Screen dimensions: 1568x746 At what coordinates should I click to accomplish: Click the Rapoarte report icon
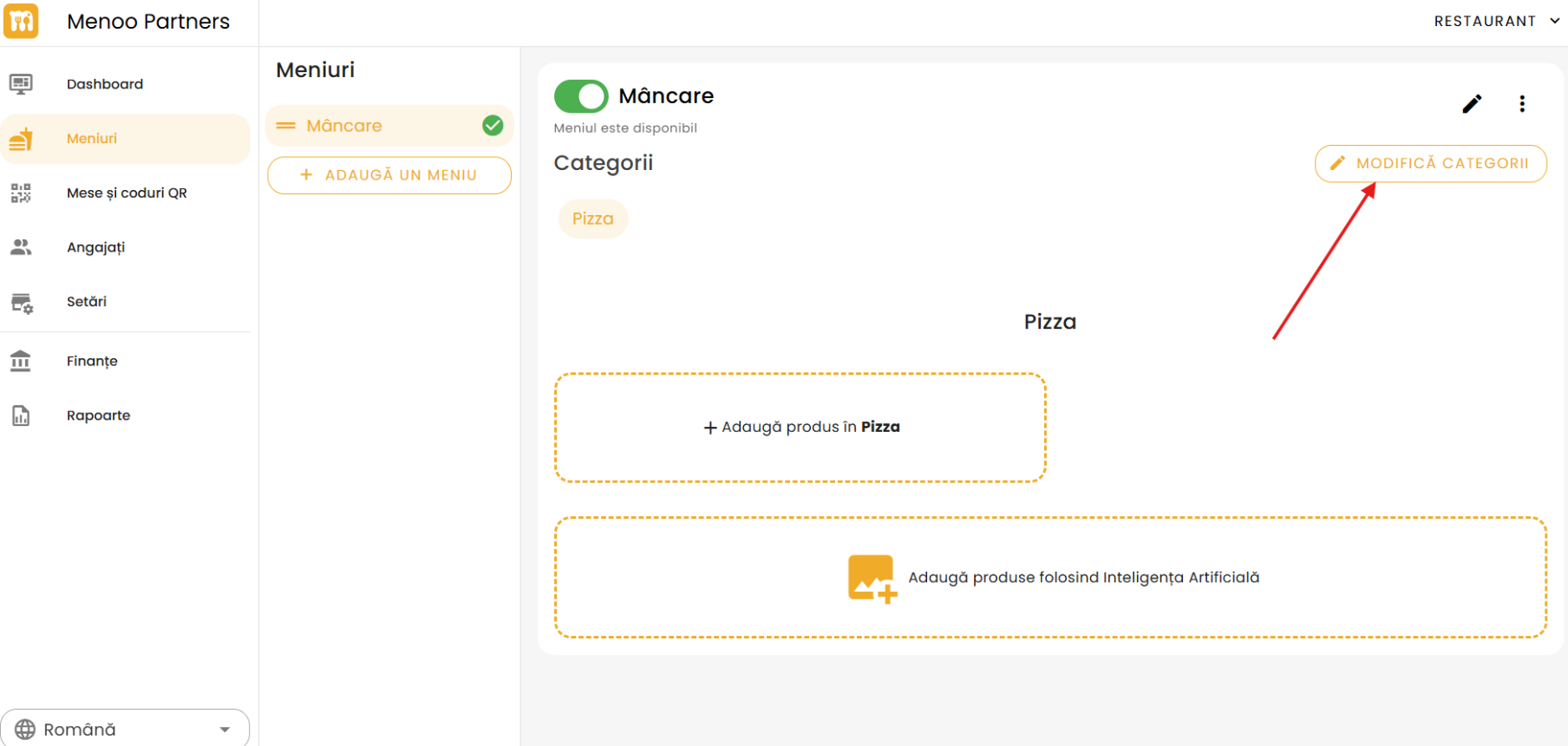tap(21, 416)
